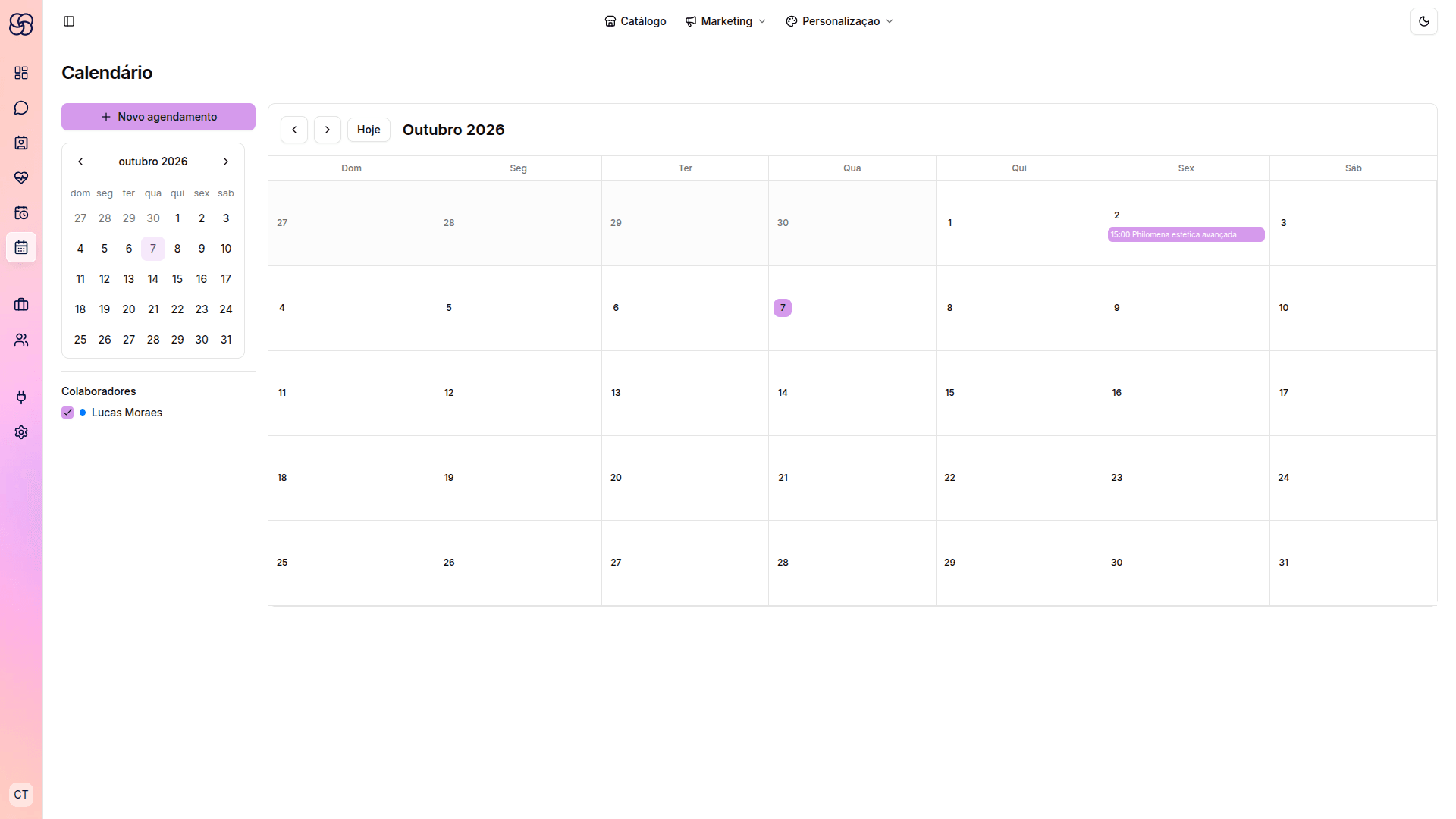Click the app logo in sidebar

click(x=21, y=24)
